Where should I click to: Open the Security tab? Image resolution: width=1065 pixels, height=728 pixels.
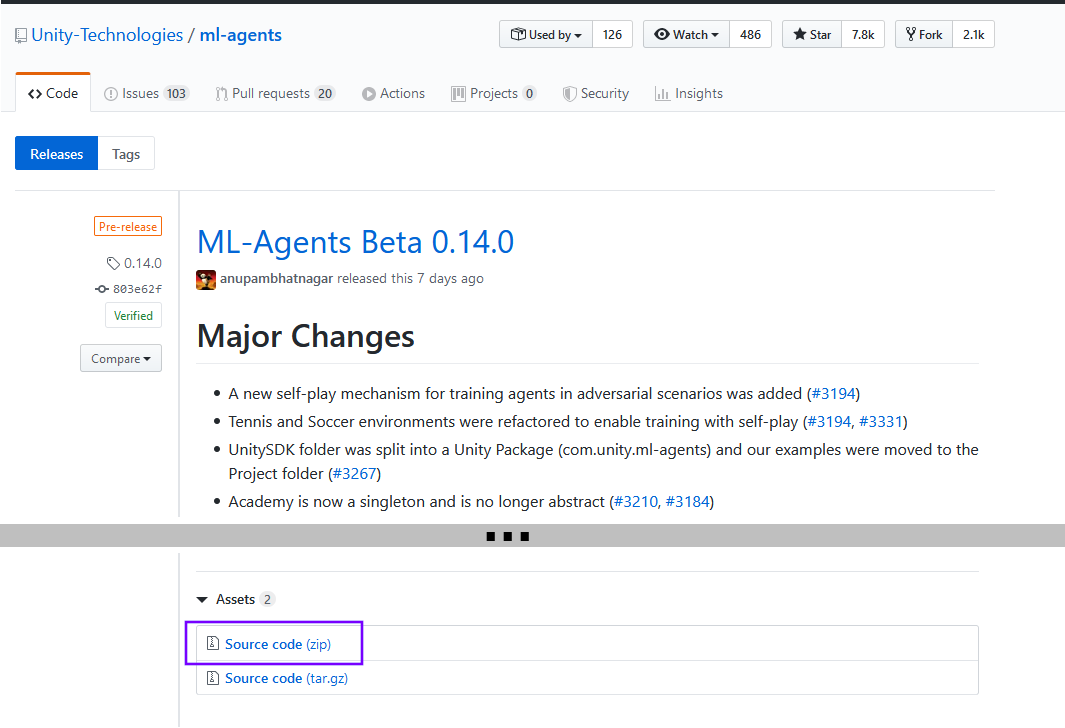click(x=596, y=94)
